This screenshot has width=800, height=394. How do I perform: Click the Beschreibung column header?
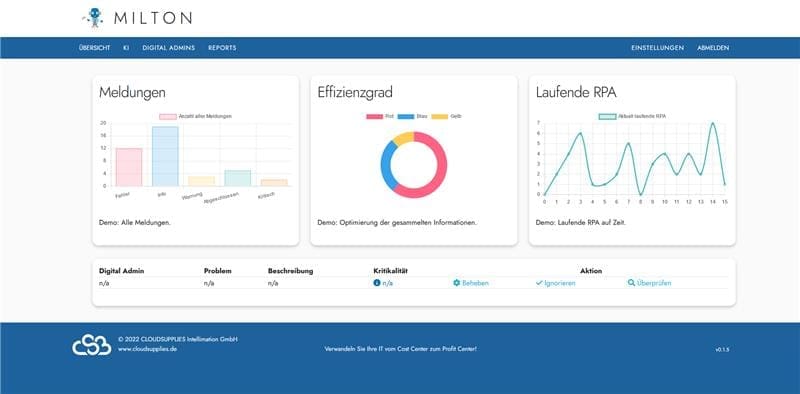pyautogui.click(x=290, y=271)
